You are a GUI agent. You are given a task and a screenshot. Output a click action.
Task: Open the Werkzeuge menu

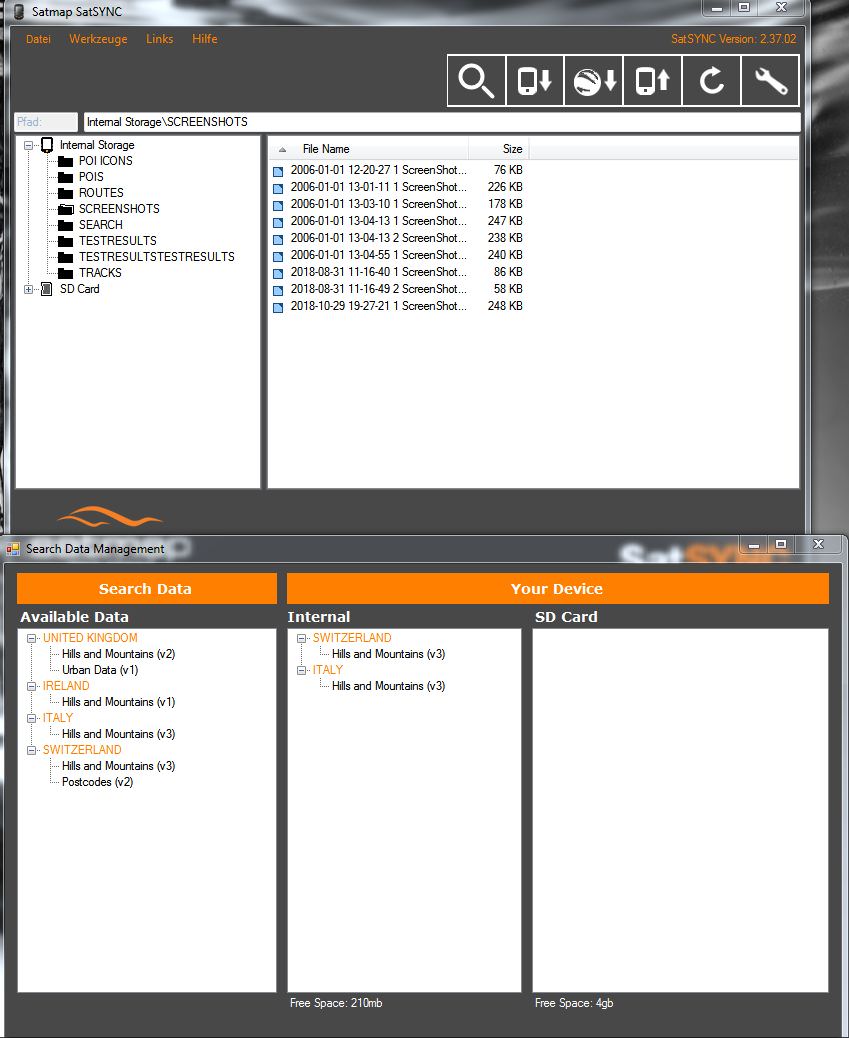click(x=98, y=39)
